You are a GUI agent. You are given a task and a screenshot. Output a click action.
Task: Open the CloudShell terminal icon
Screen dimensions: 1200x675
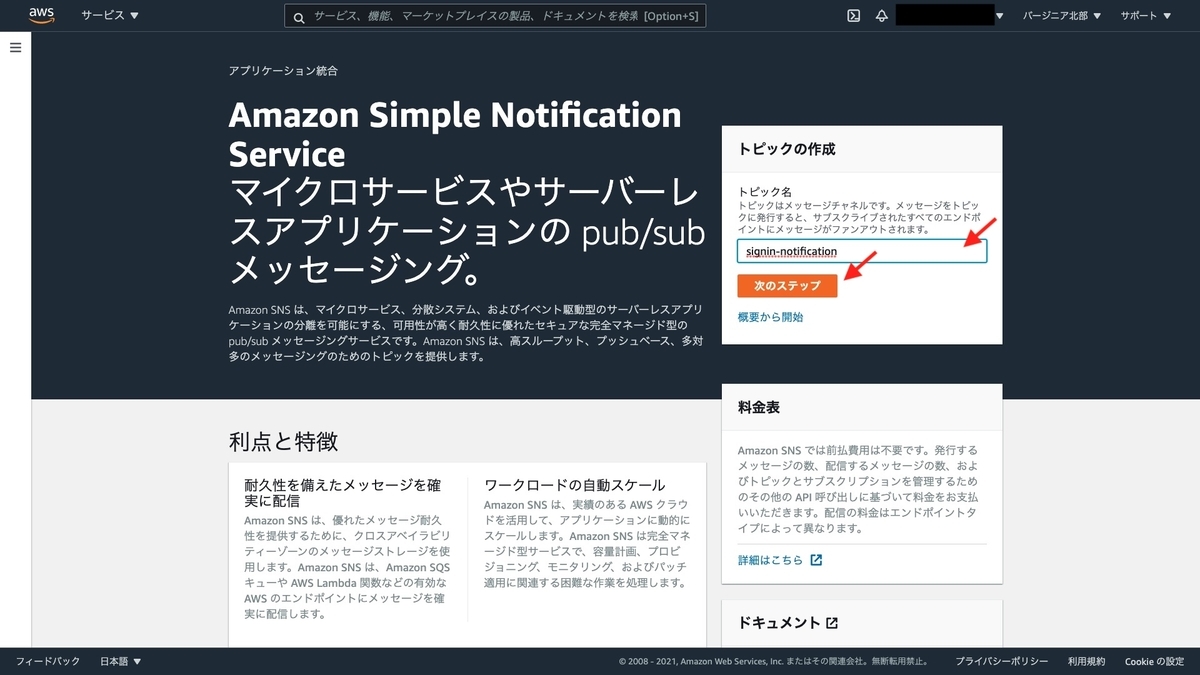(x=854, y=16)
